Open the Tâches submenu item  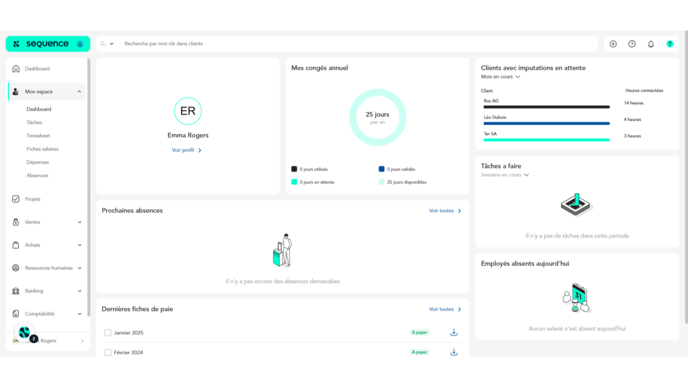[34, 122]
